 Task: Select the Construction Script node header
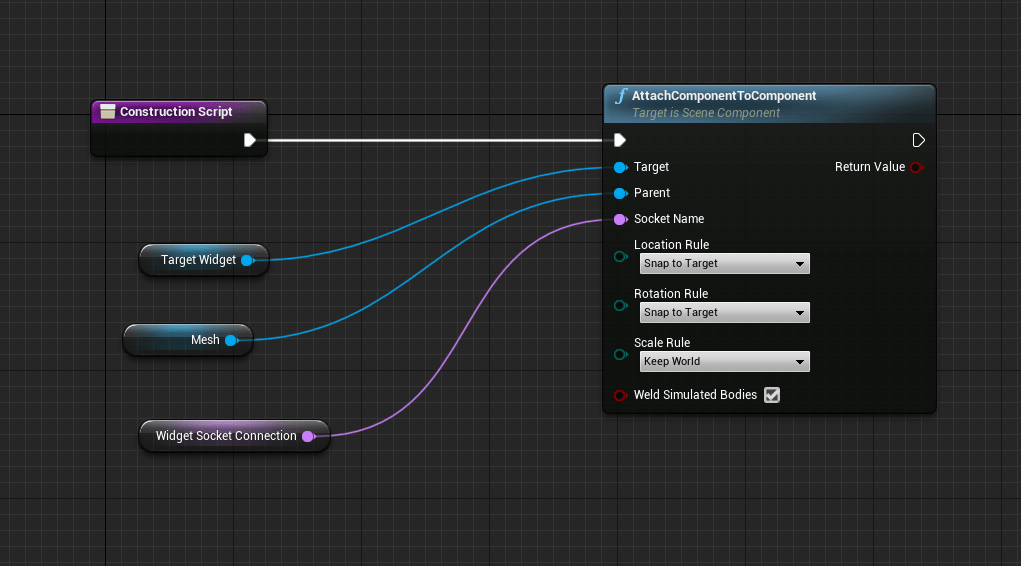tap(178, 112)
